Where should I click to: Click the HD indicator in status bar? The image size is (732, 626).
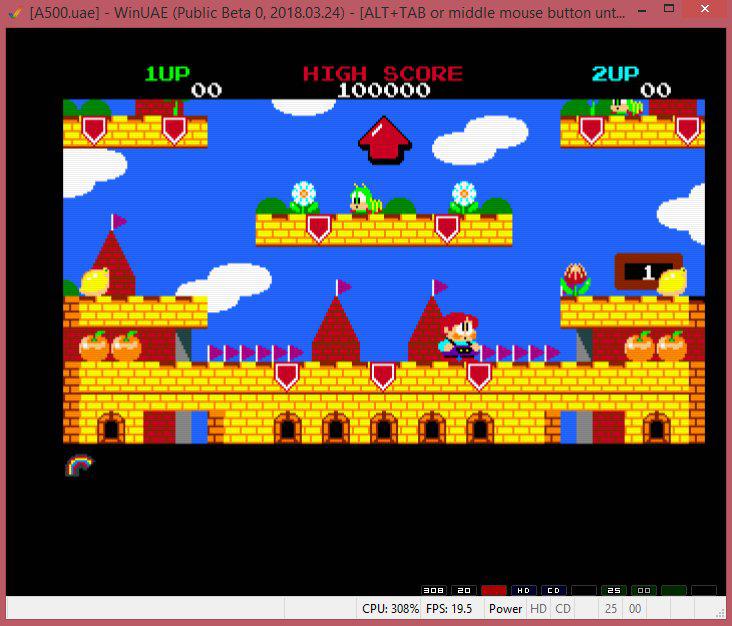538,609
